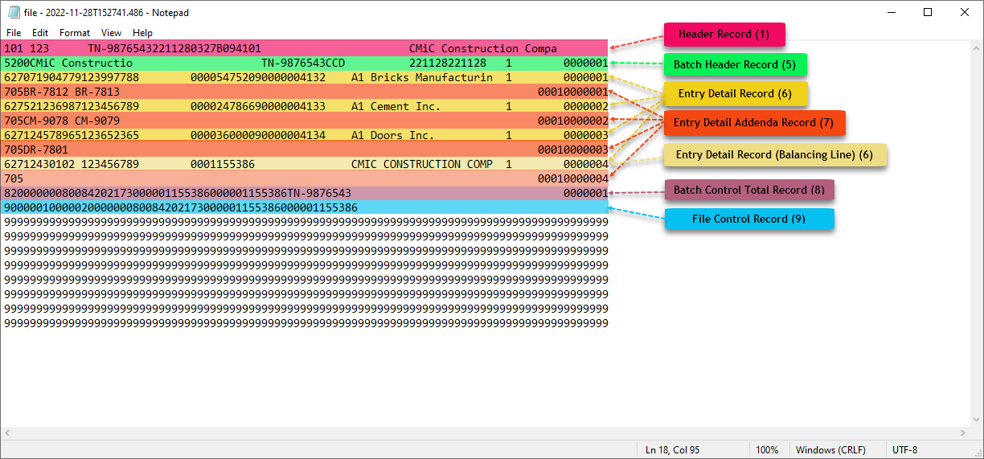Close the Notepad window
The image size is (984, 459).
coord(965,12)
